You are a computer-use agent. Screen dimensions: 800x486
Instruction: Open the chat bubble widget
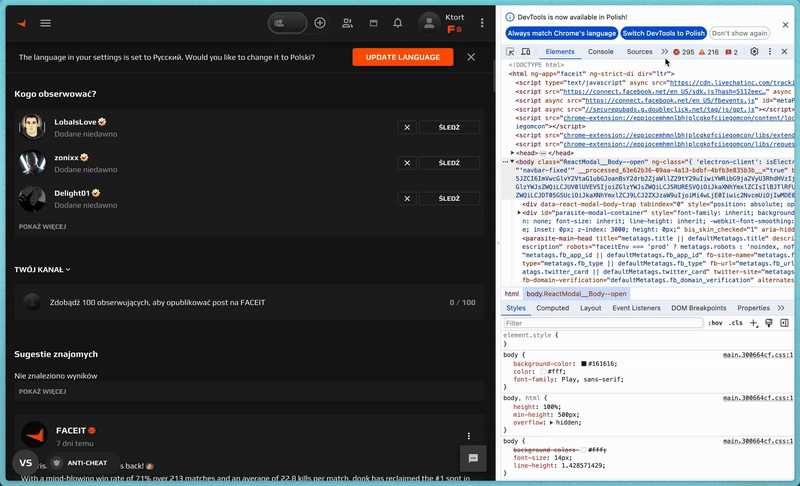pos(473,458)
